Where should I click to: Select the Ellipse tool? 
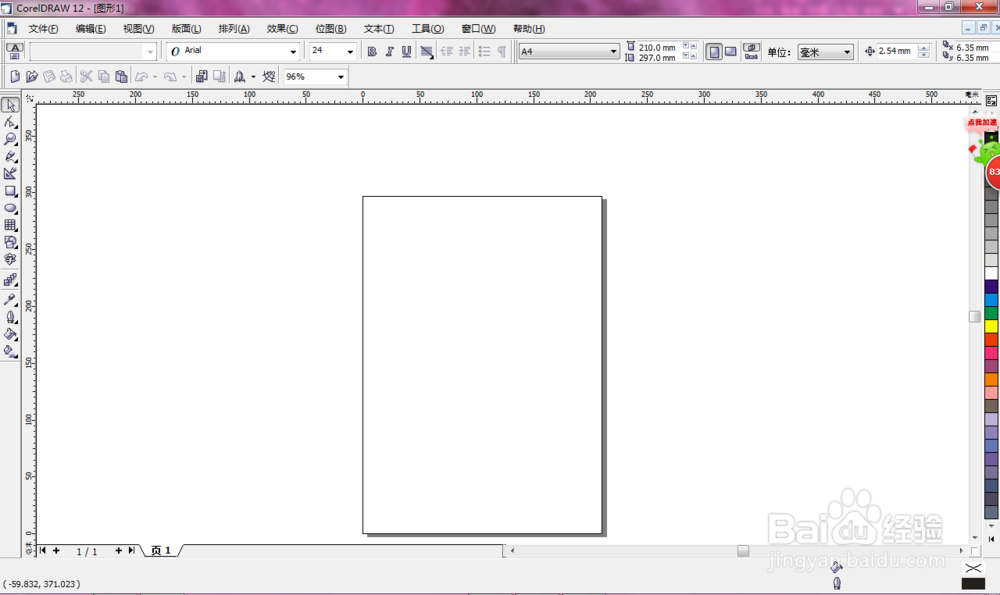(10, 208)
